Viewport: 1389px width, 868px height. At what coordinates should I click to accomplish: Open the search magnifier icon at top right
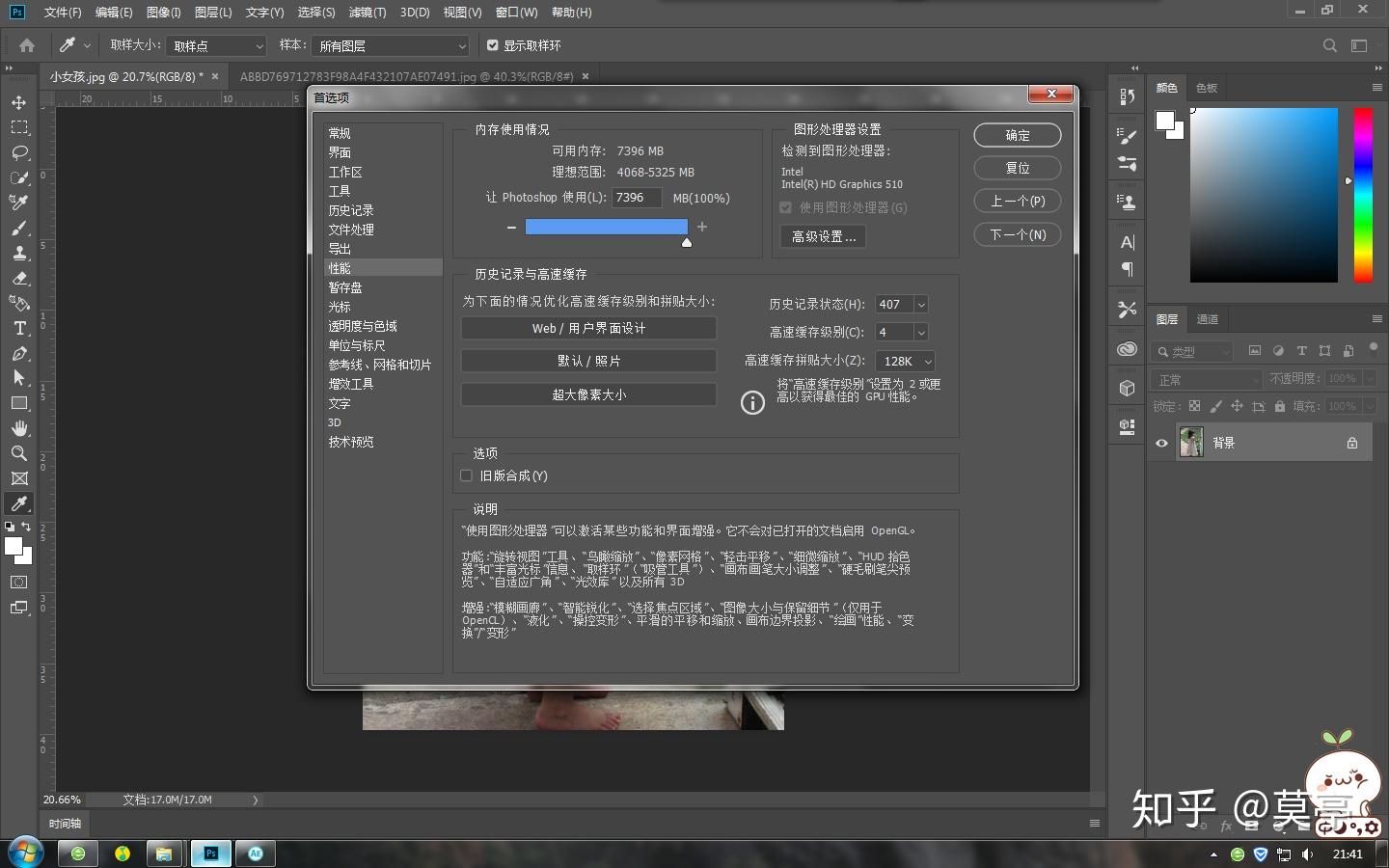click(x=1330, y=45)
